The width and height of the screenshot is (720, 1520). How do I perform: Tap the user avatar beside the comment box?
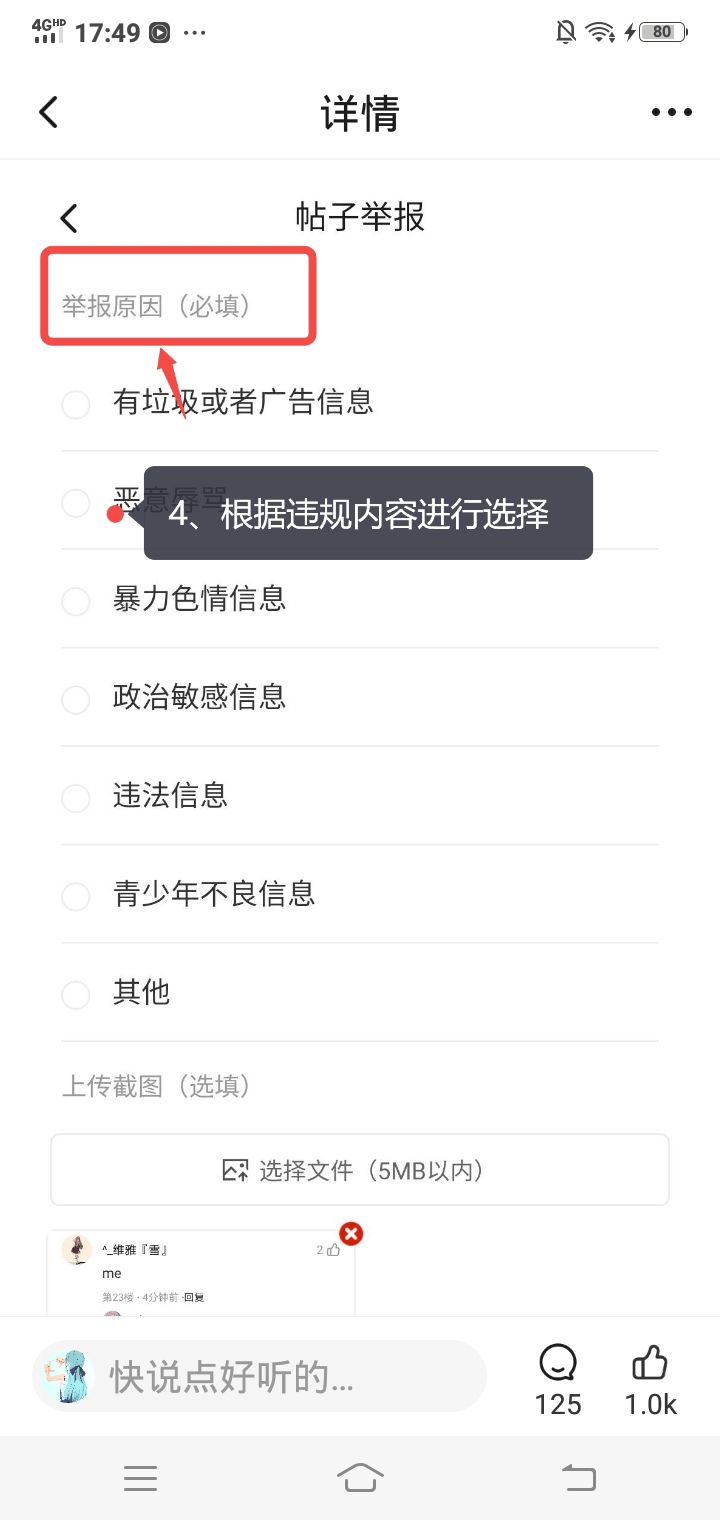tap(64, 1376)
